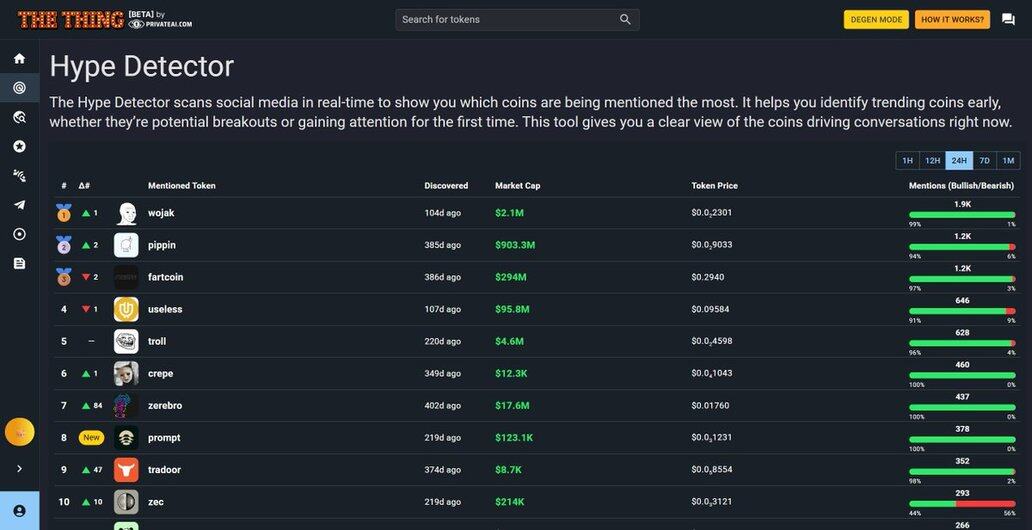Click the star icon in the sidebar
1032x530 pixels.
pyautogui.click(x=19, y=146)
